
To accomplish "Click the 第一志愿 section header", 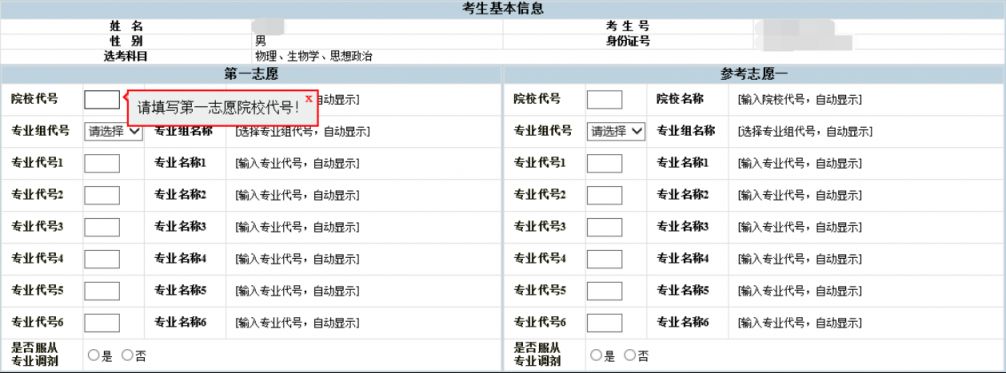I will coord(251,74).
